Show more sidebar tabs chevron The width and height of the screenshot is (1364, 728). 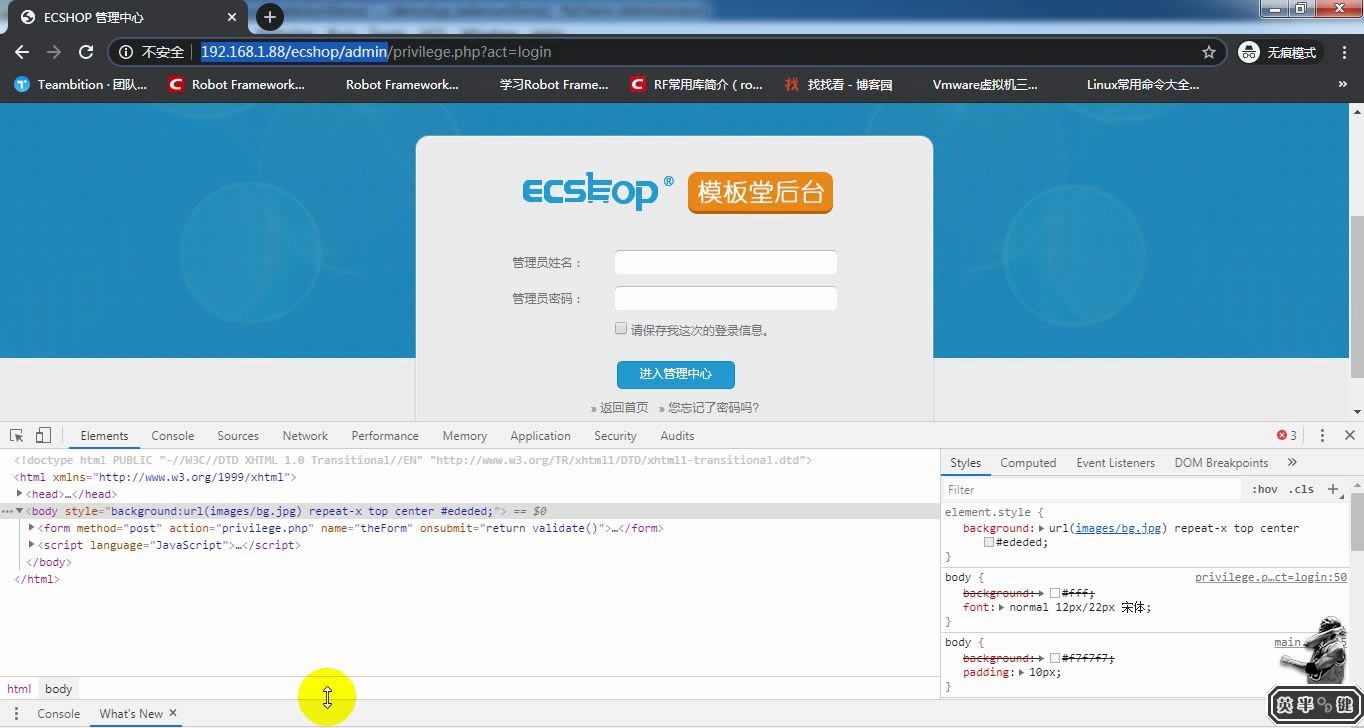(x=1292, y=463)
